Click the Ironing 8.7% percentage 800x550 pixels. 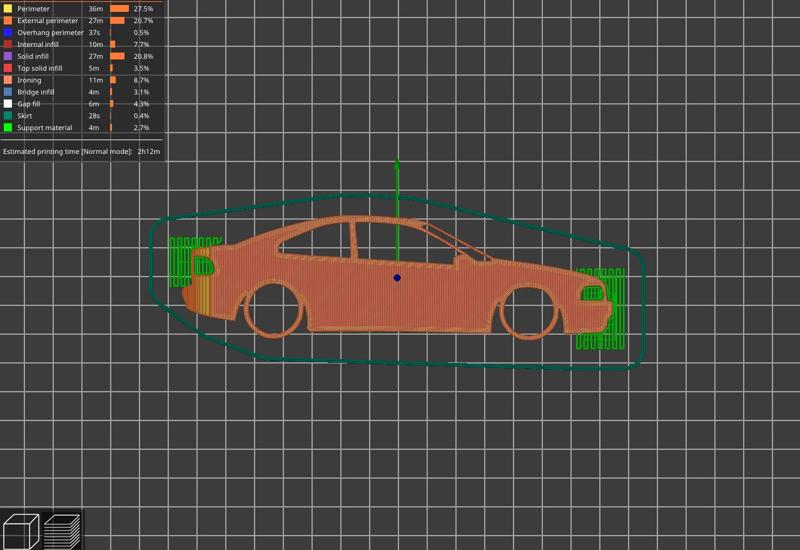[x=141, y=80]
